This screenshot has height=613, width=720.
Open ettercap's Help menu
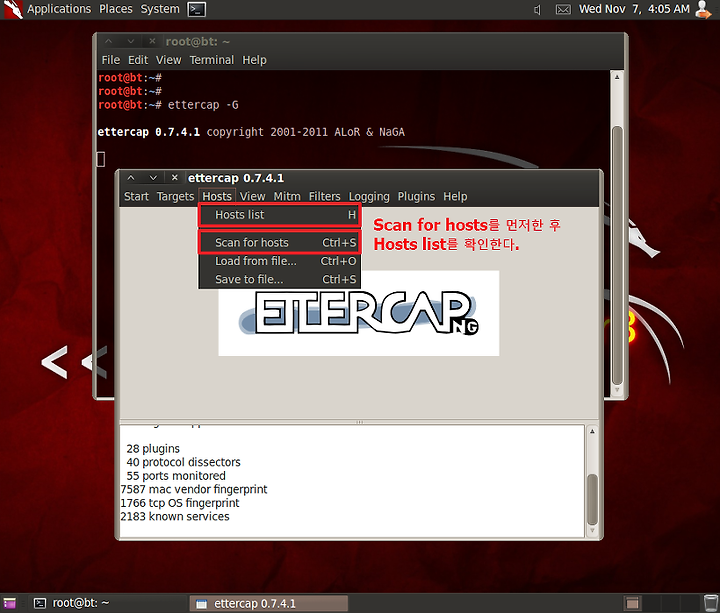tap(455, 197)
